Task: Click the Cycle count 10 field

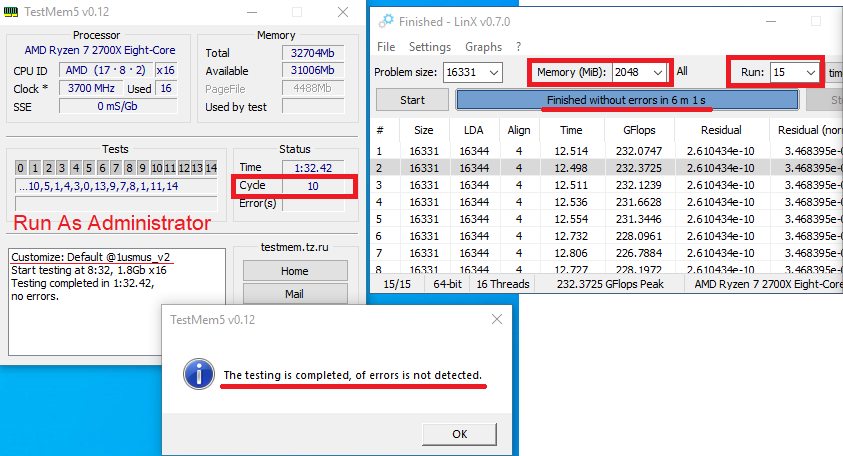Action: coord(313,186)
